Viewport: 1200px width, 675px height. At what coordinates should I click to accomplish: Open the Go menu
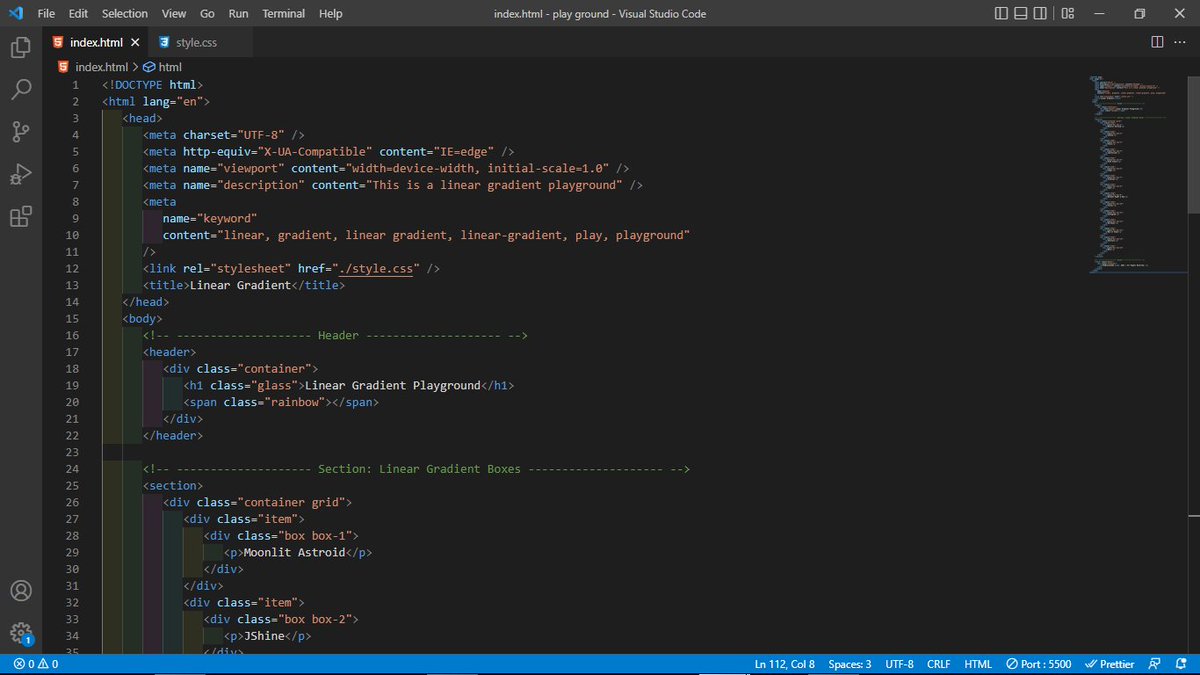coord(207,13)
